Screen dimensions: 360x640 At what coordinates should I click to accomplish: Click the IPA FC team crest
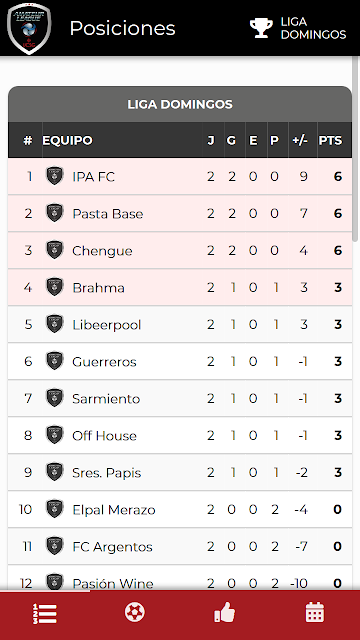[x=55, y=176]
